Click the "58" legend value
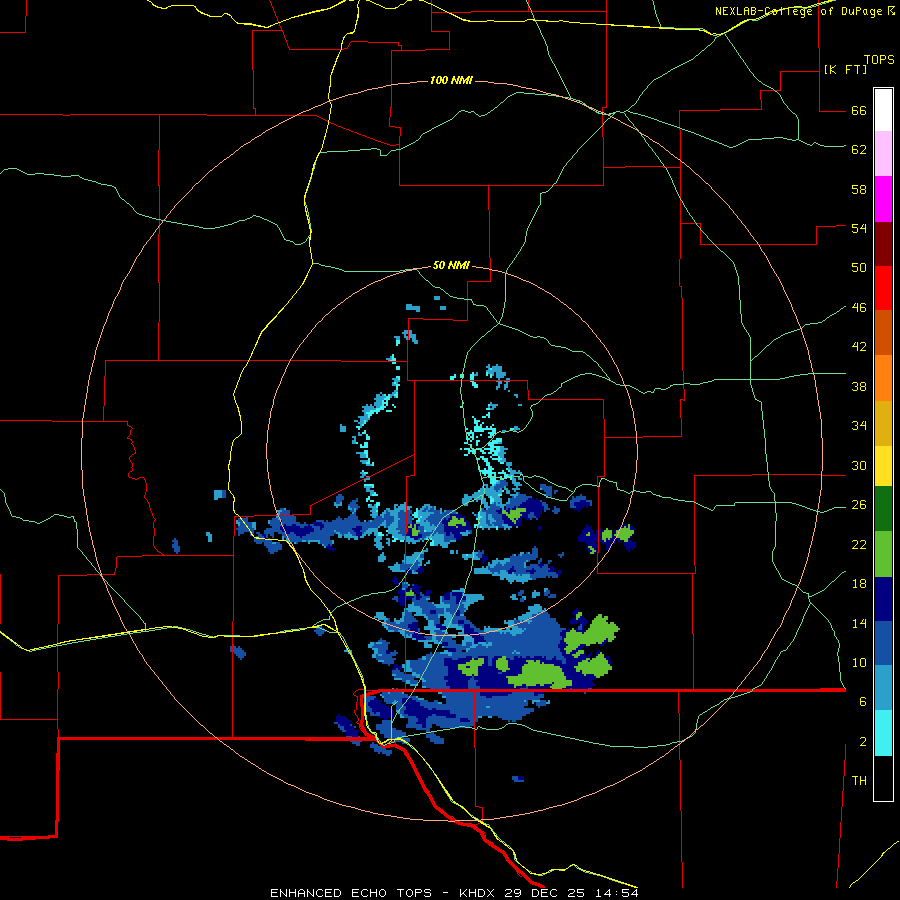The width and height of the screenshot is (900, 900). point(859,189)
